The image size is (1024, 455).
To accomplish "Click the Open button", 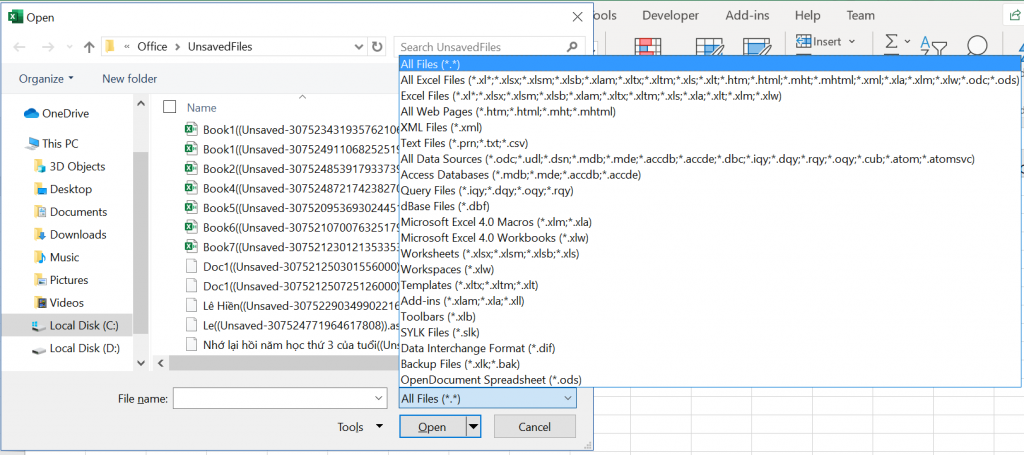I will [432, 427].
